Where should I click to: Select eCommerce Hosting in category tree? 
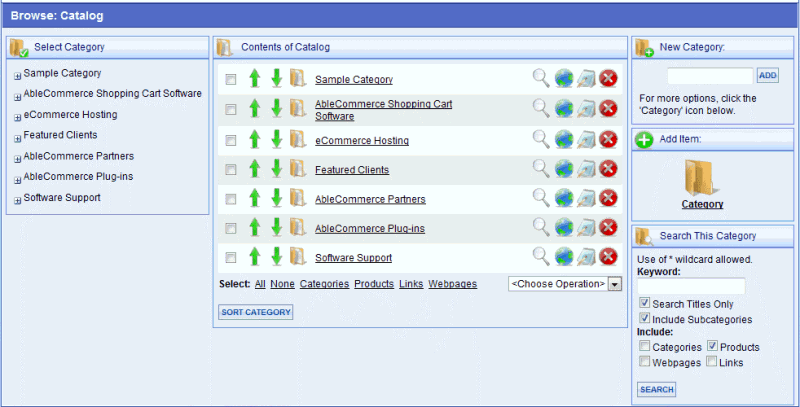(70, 115)
